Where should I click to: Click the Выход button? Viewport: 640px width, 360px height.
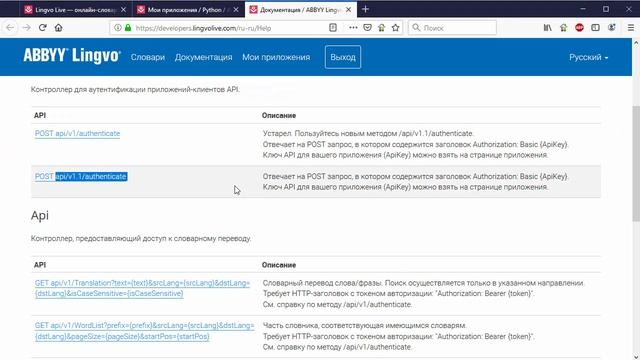pos(343,57)
